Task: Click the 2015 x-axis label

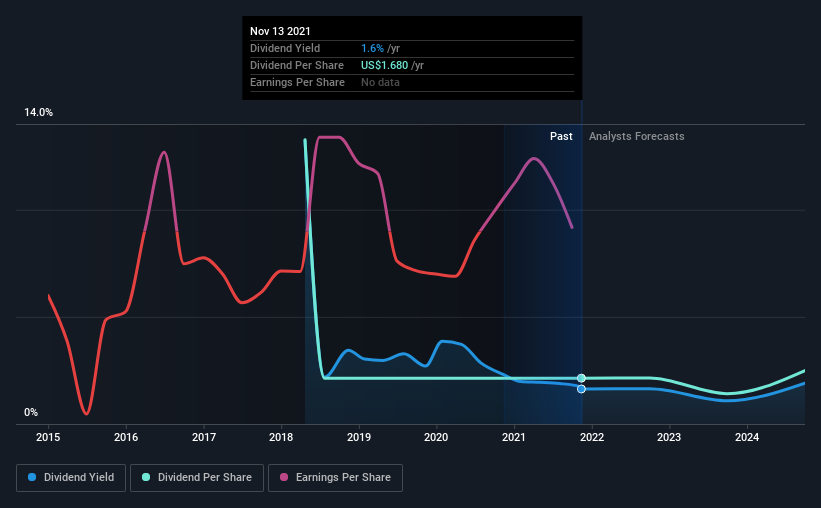Action: (48, 437)
